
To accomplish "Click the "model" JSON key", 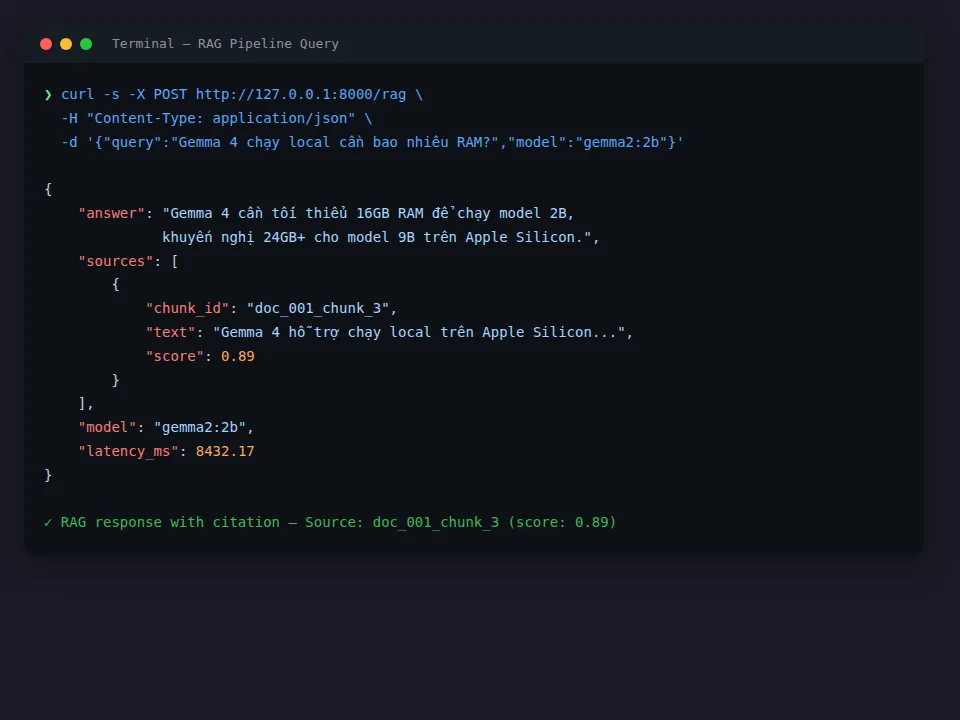I will pyautogui.click(x=107, y=427).
